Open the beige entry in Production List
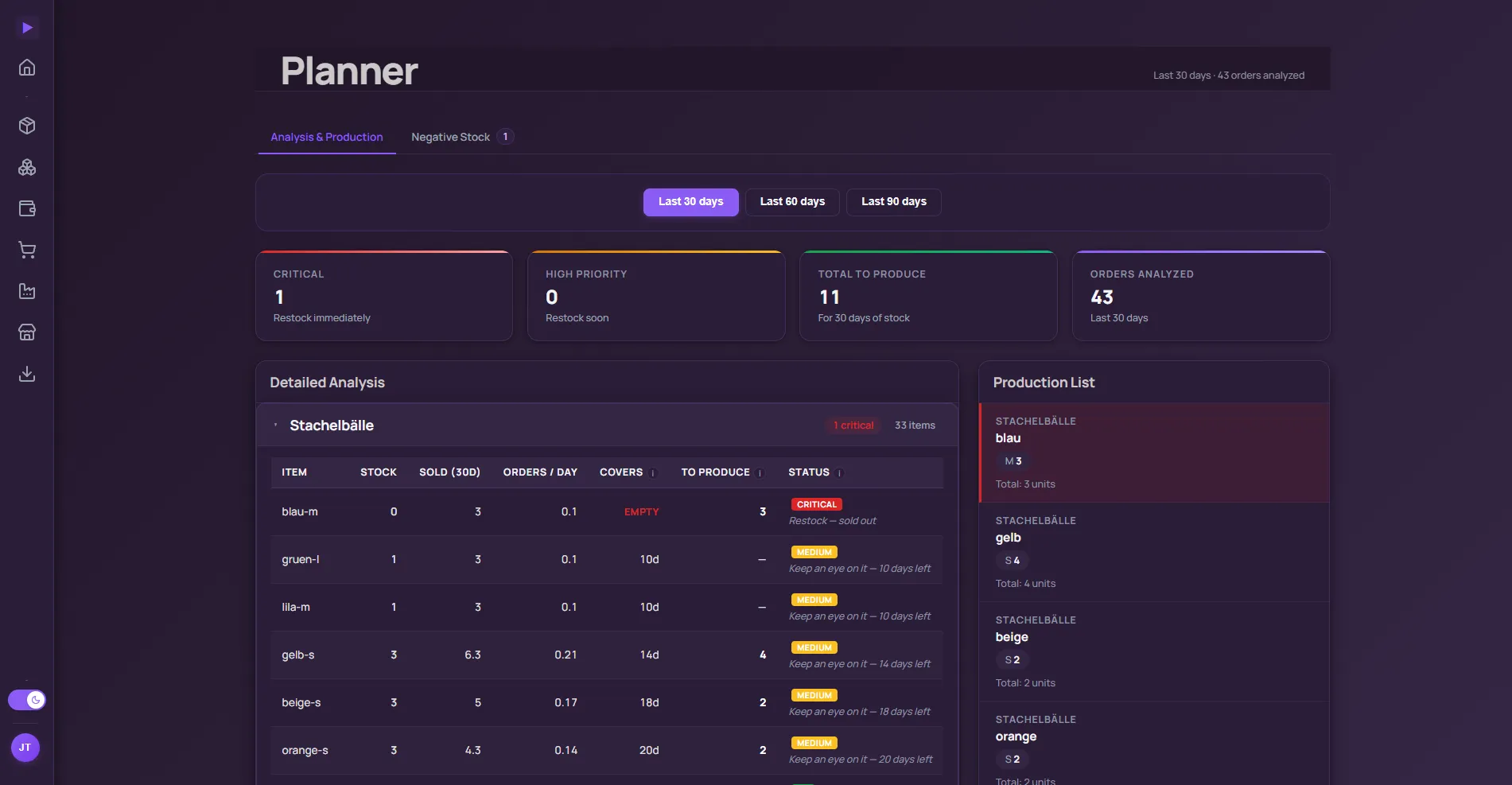1512x785 pixels. pyautogui.click(x=1154, y=651)
